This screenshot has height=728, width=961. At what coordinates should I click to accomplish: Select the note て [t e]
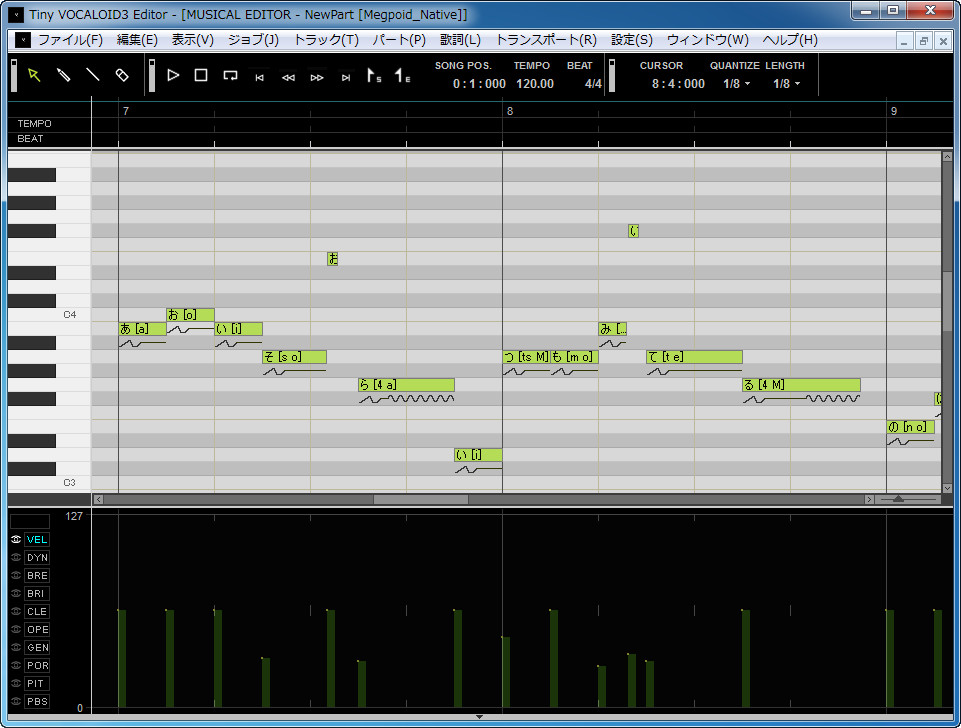(694, 357)
